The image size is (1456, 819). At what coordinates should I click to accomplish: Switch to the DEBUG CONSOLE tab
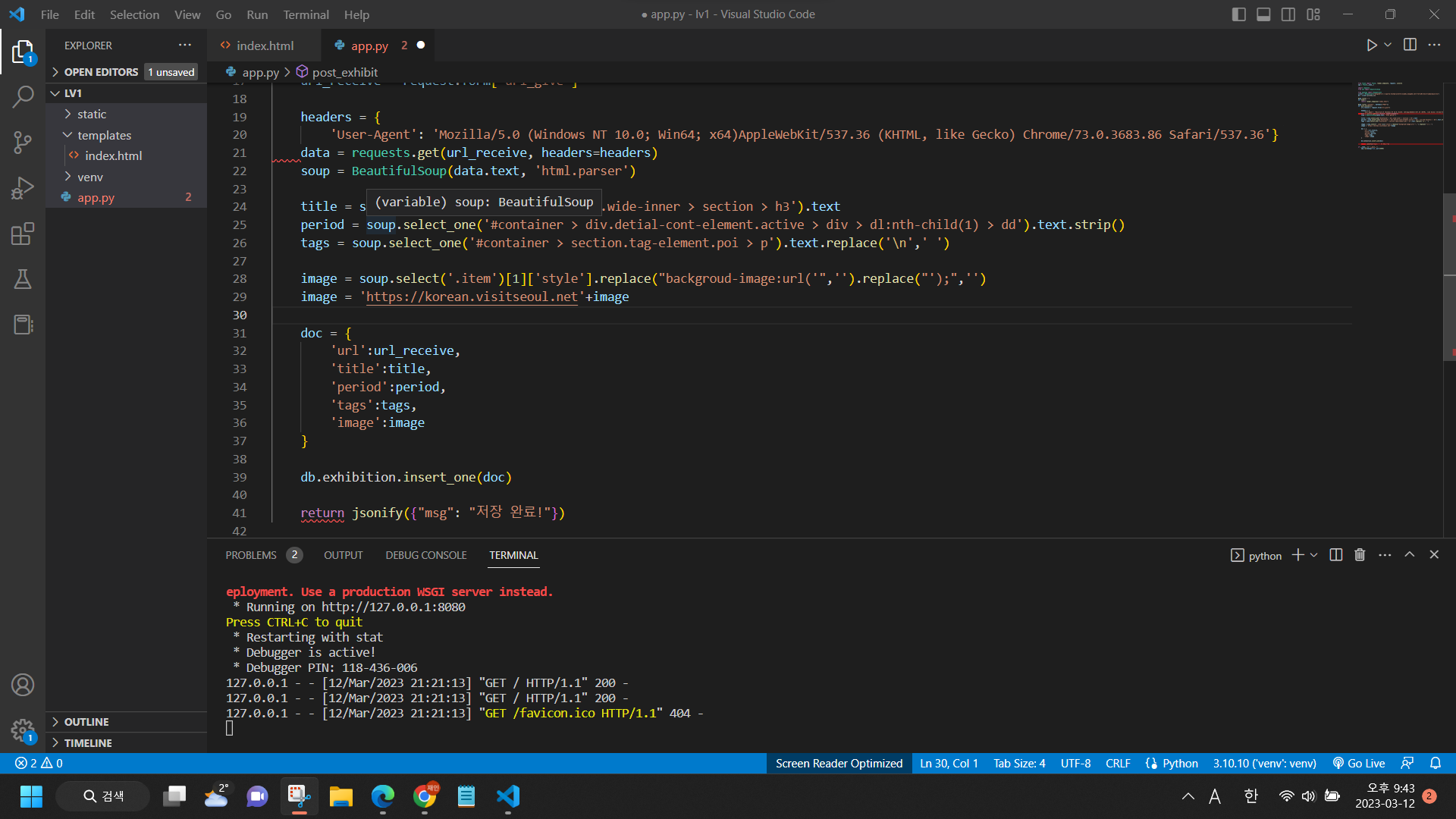(425, 555)
